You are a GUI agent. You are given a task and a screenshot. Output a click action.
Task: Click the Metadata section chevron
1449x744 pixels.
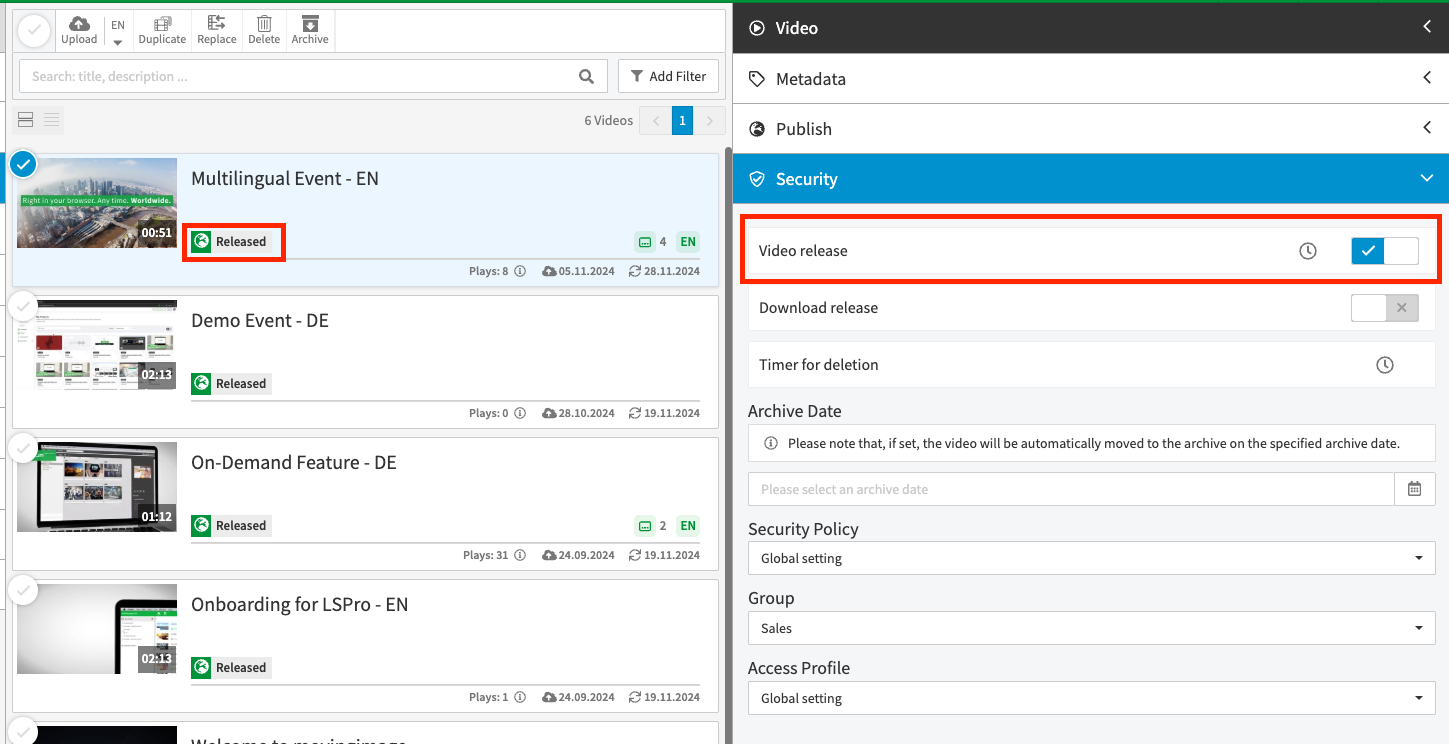(1427, 78)
